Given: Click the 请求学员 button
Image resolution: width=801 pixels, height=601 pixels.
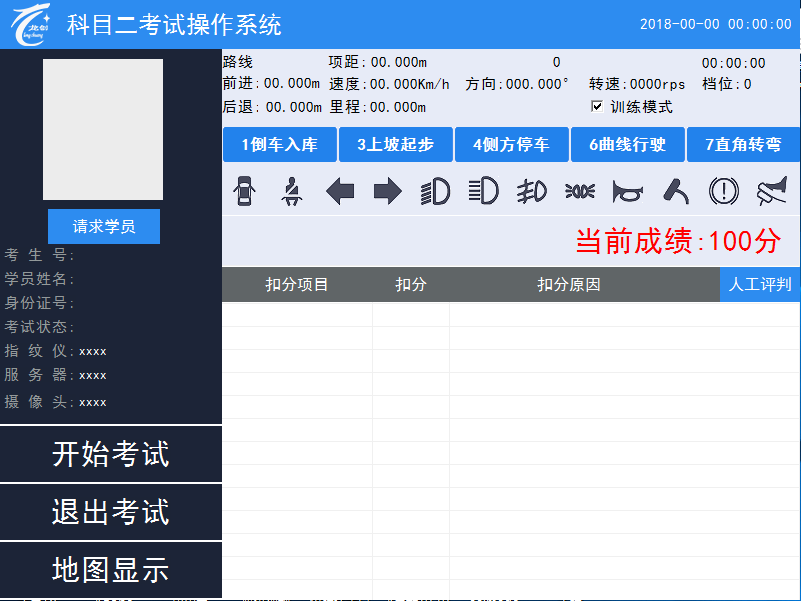Looking at the screenshot, I should pyautogui.click(x=104, y=227).
